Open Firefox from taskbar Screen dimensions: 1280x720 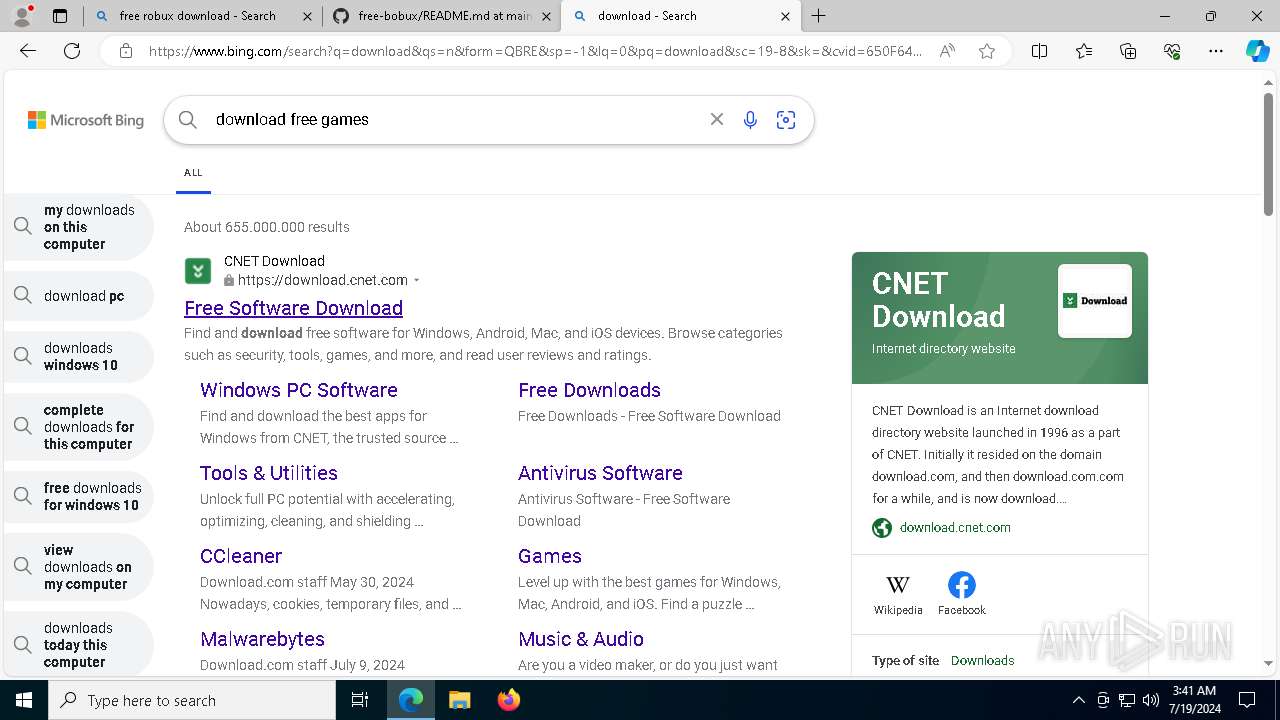click(509, 700)
